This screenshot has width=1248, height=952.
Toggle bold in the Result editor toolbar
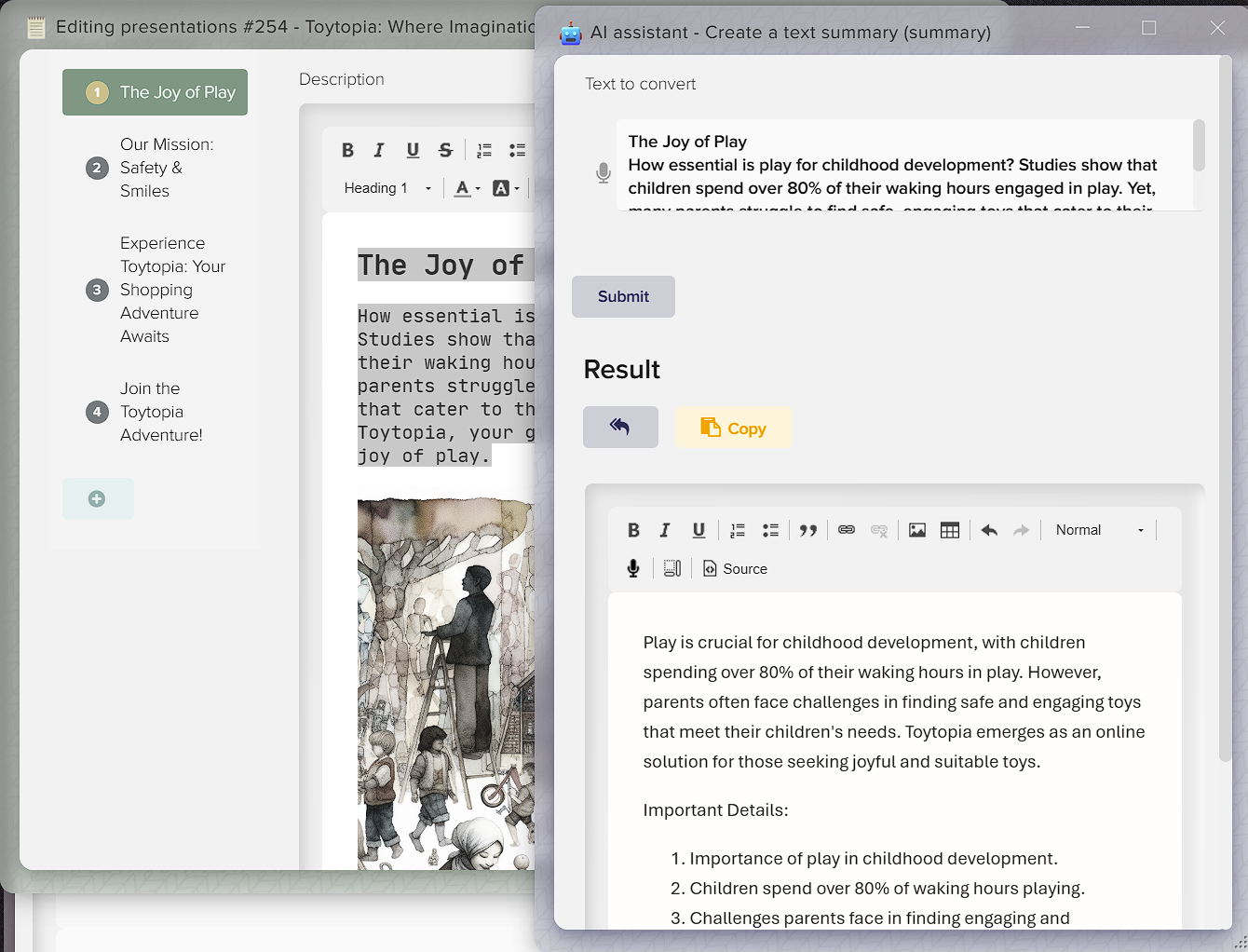tap(633, 530)
